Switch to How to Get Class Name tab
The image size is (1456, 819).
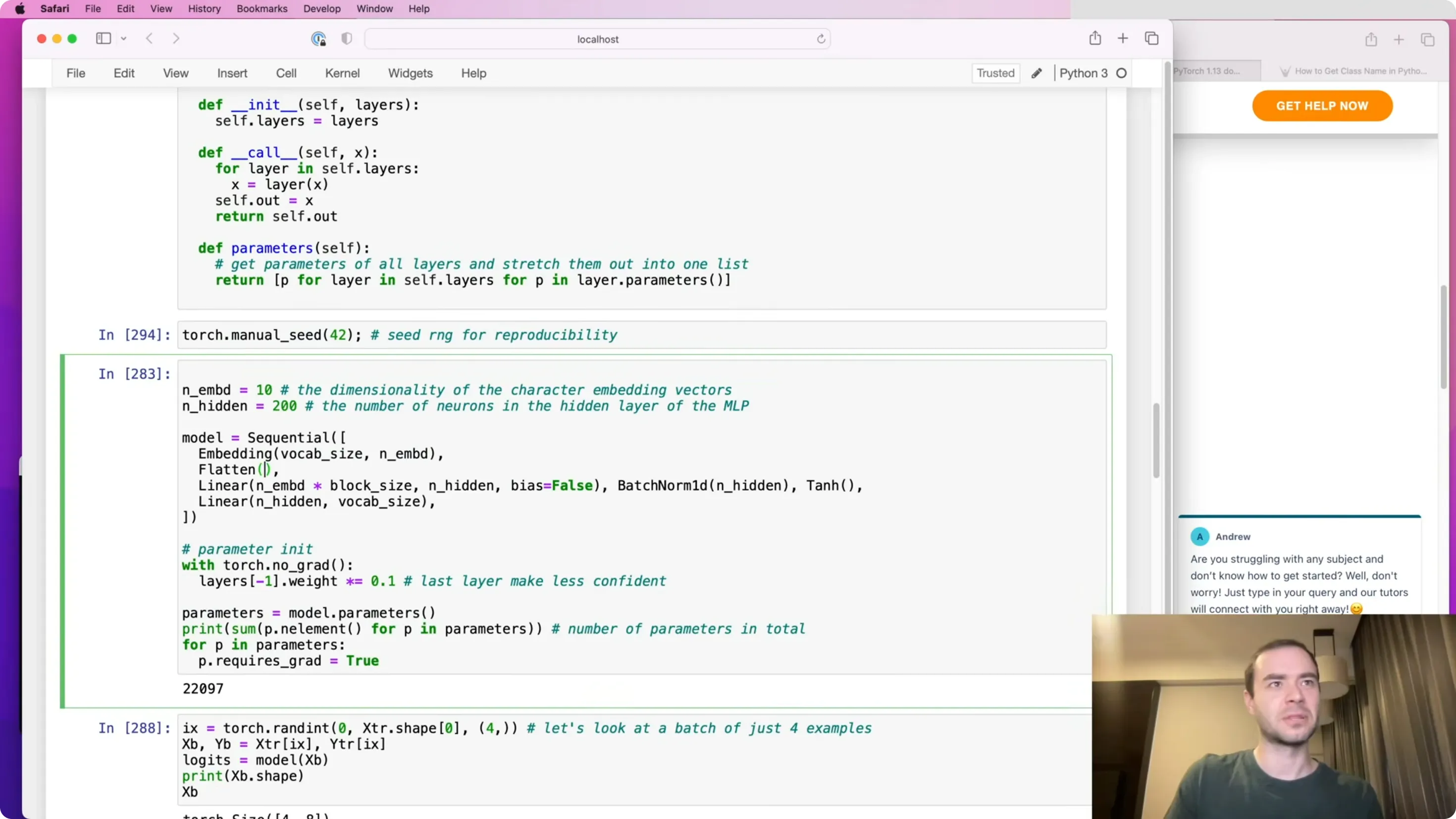click(x=1353, y=71)
